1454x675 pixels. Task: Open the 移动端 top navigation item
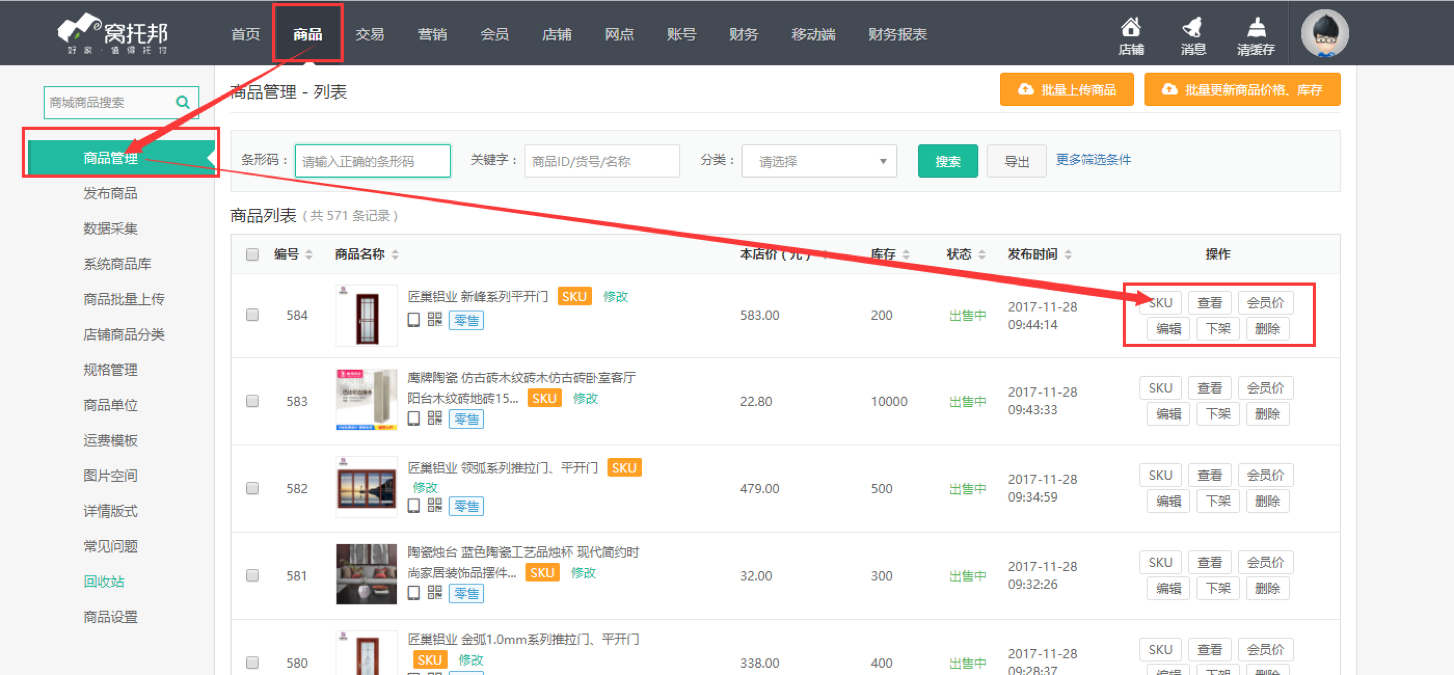[x=813, y=34]
